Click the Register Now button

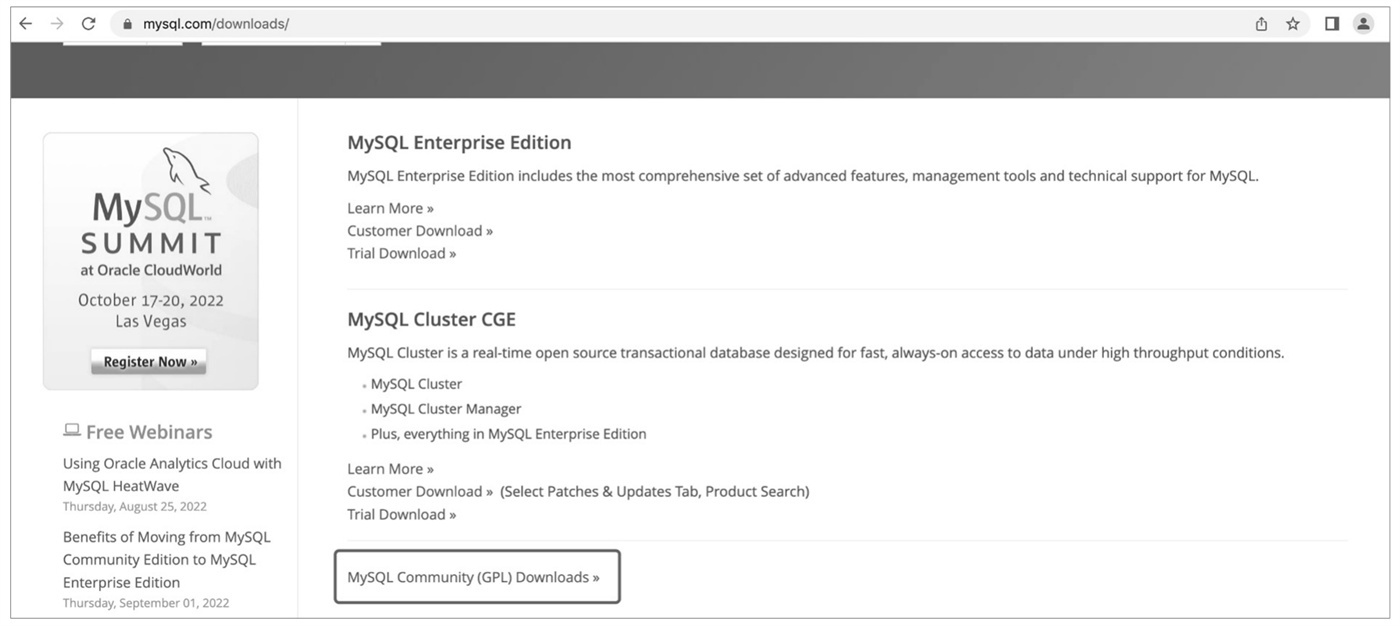[x=149, y=361]
